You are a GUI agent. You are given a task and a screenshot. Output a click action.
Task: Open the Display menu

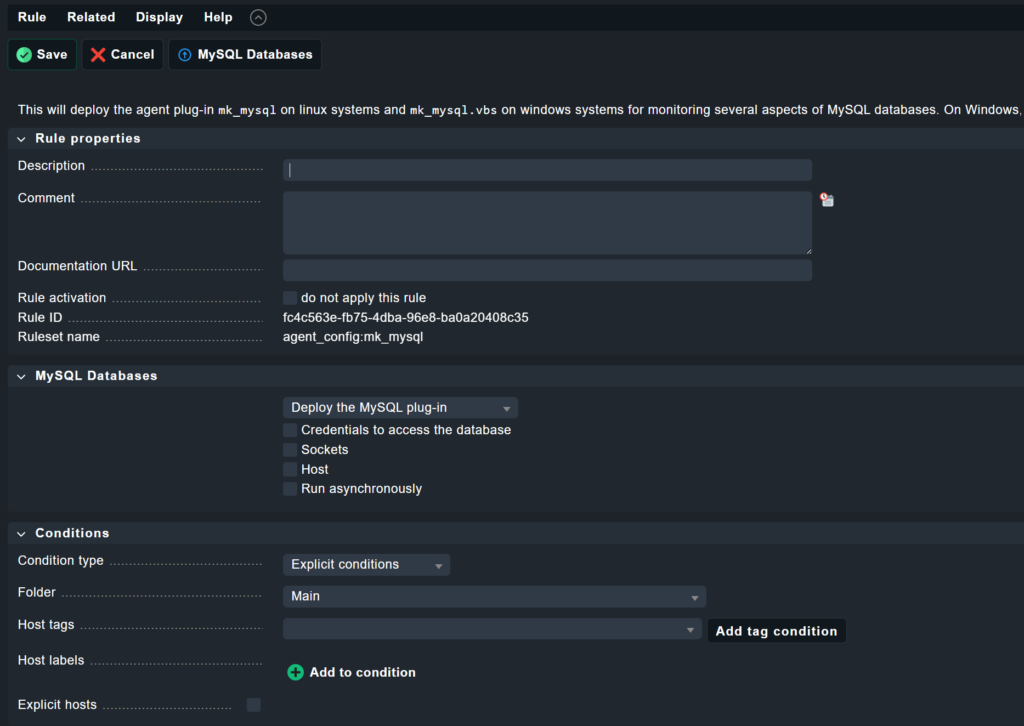pyautogui.click(x=159, y=17)
